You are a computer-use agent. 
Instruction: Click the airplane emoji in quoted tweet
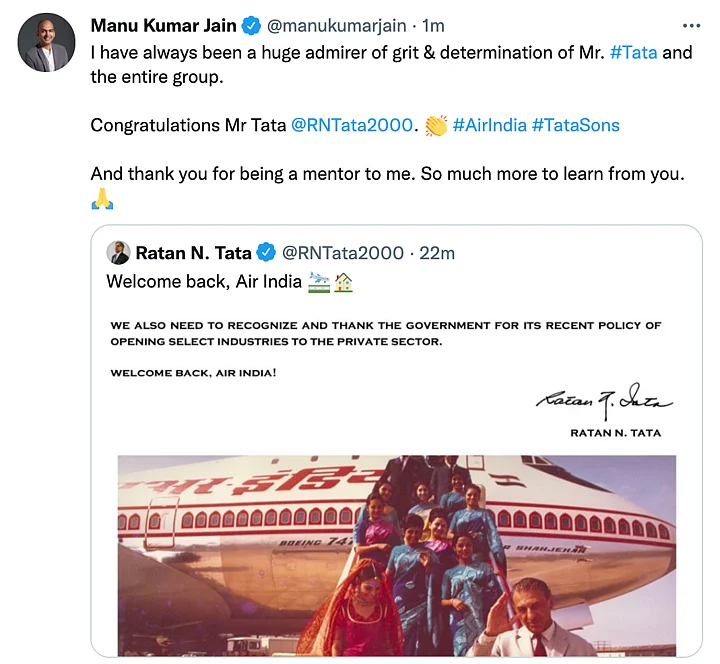point(319,281)
